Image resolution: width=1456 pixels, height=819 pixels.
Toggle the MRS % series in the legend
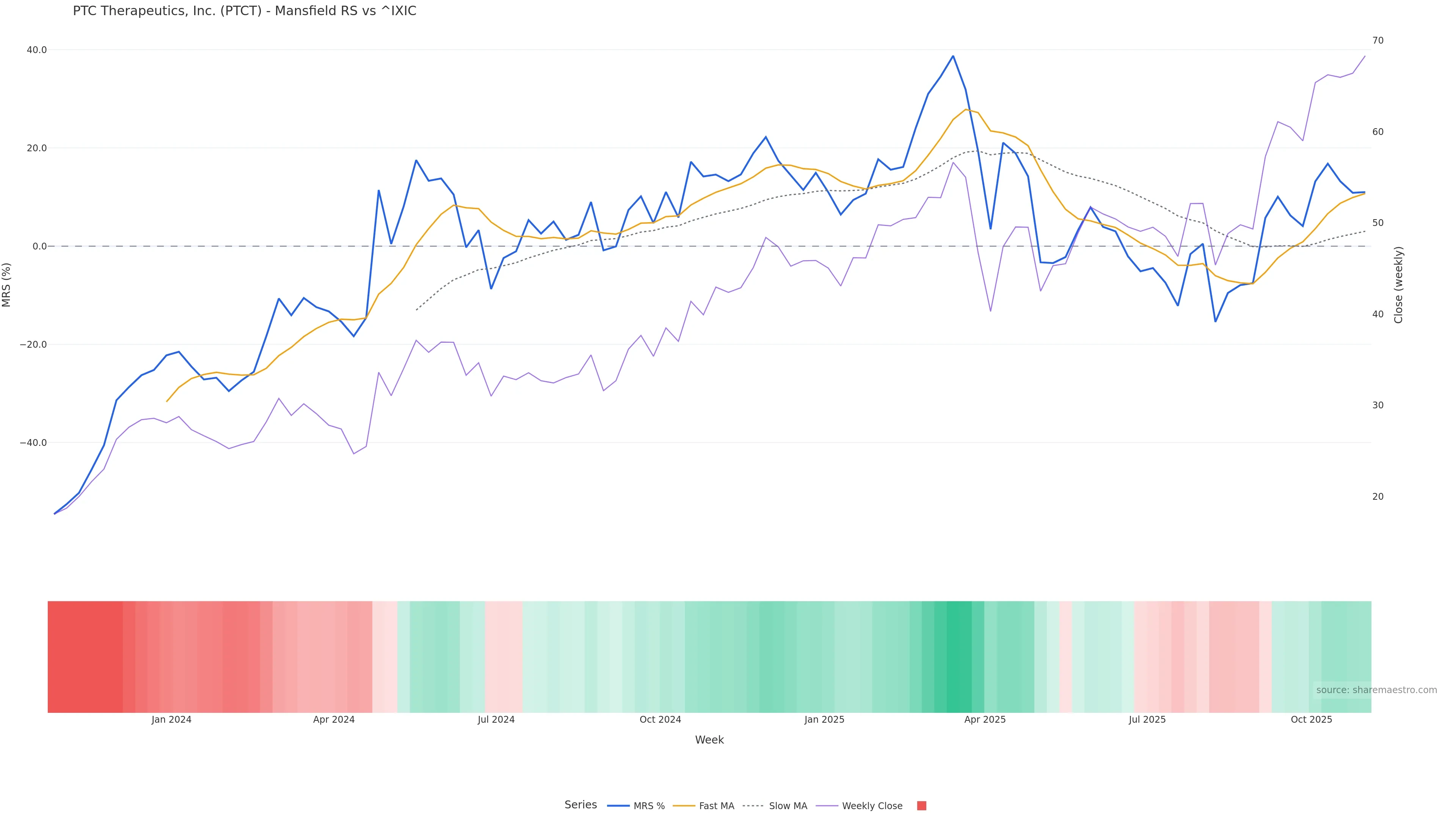[x=648, y=806]
